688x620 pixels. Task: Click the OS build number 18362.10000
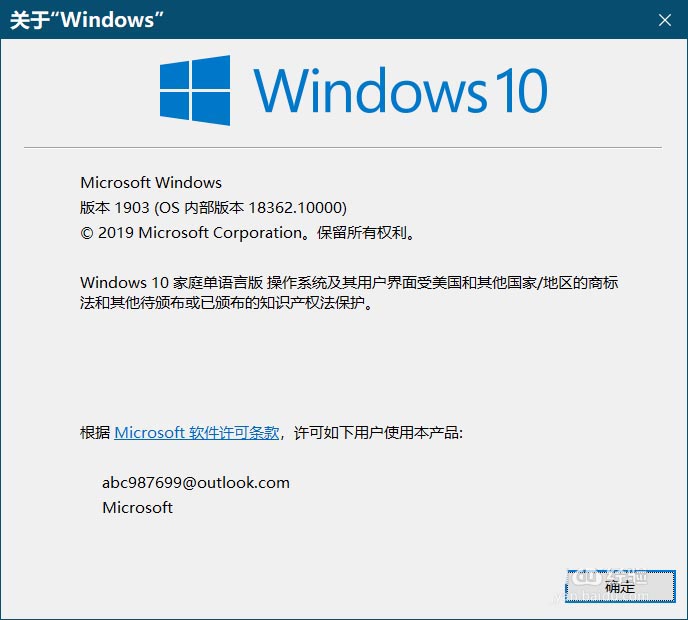point(297,208)
